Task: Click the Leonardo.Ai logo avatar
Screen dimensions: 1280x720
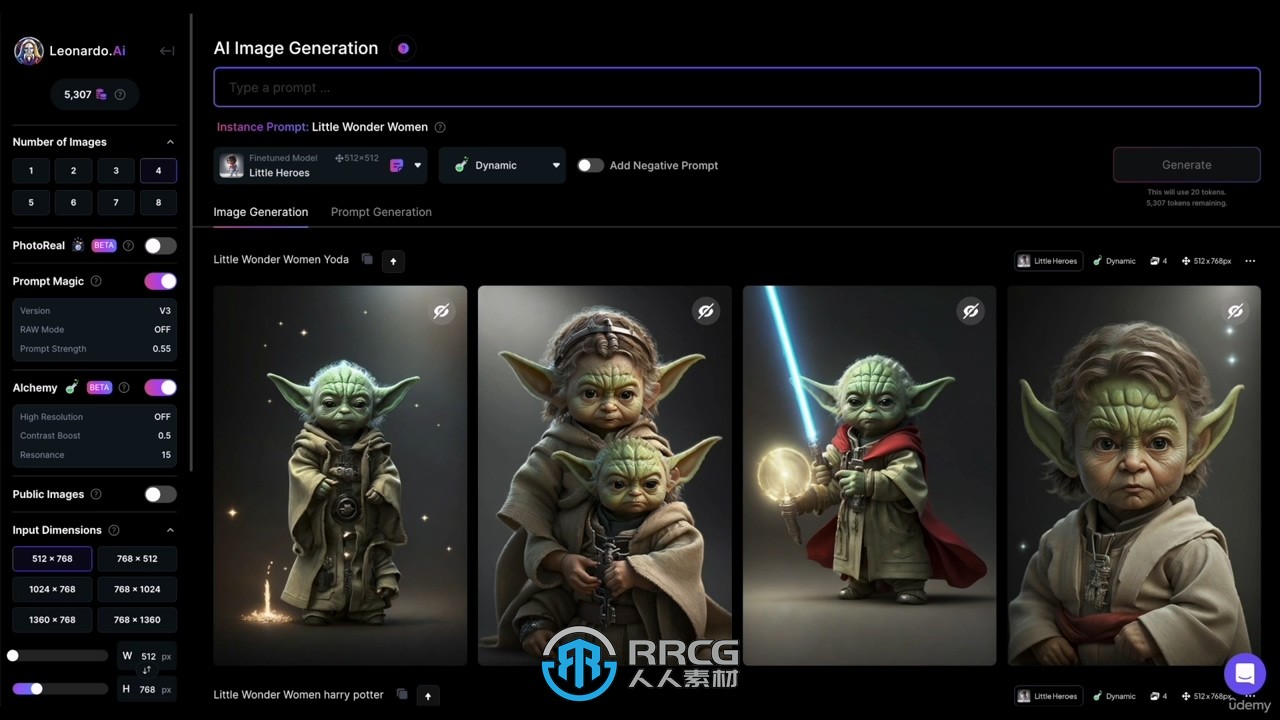Action: (29, 51)
